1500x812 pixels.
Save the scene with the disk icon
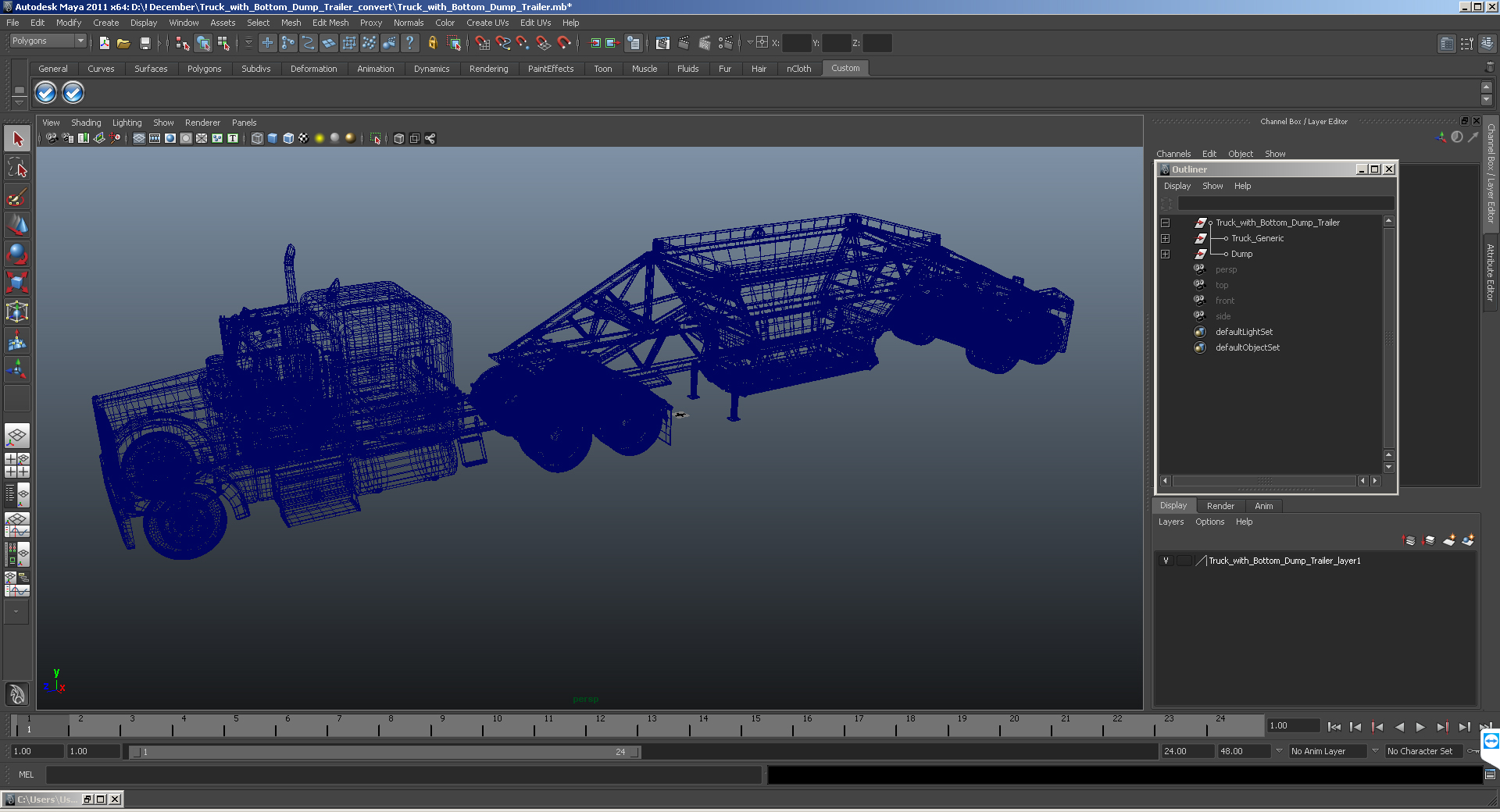pyautogui.click(x=145, y=43)
